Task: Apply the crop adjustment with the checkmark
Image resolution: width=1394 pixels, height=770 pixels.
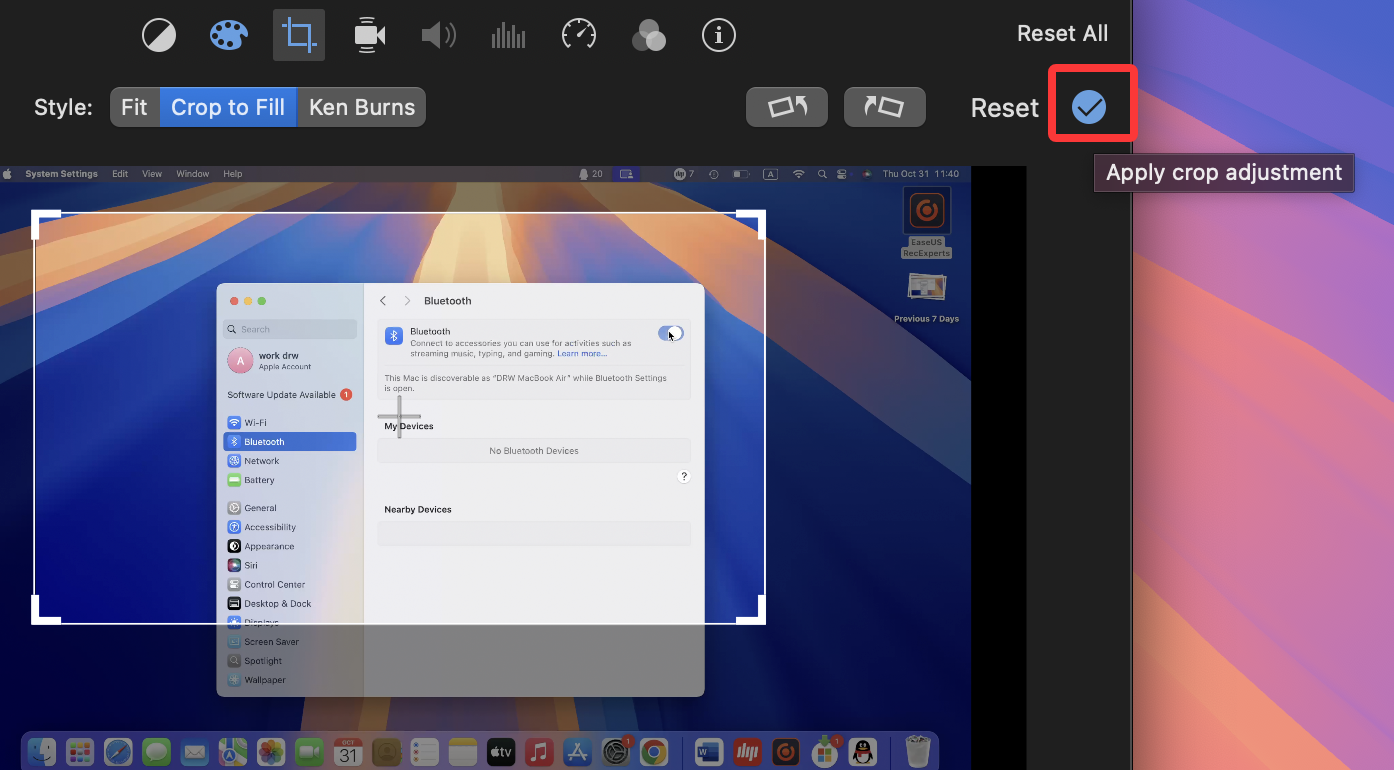Action: [x=1091, y=103]
